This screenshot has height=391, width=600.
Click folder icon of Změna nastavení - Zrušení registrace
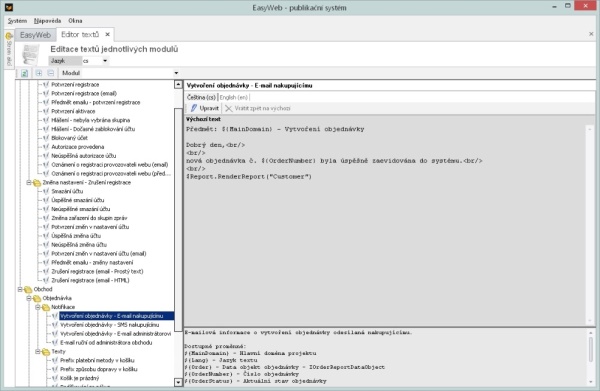pyautogui.click(x=37, y=183)
